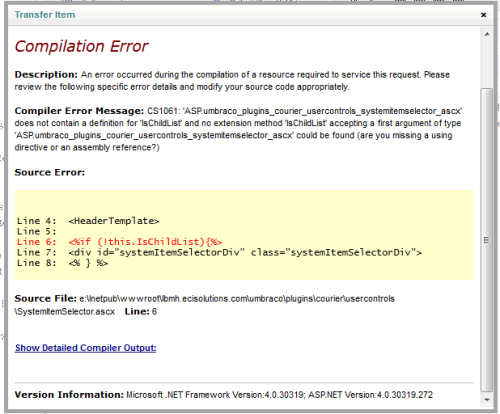Image resolution: width=500 pixels, height=414 pixels.
Task: Click the vertical scrollbar thumb
Action: 487,239
